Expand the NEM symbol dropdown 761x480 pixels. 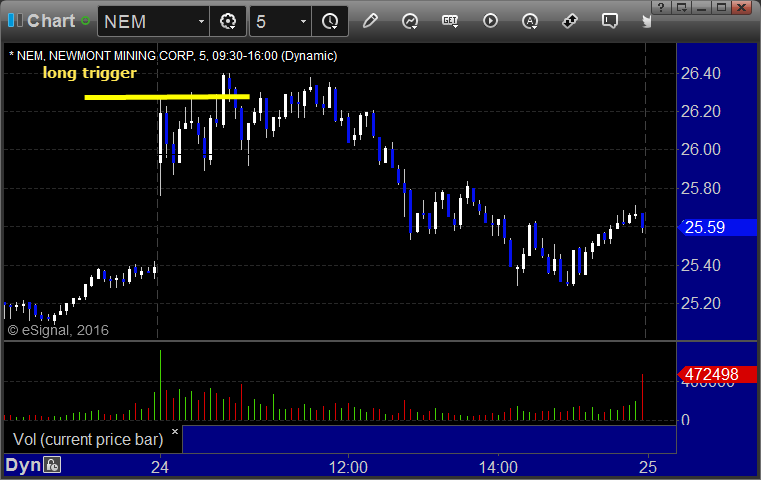click(x=201, y=21)
